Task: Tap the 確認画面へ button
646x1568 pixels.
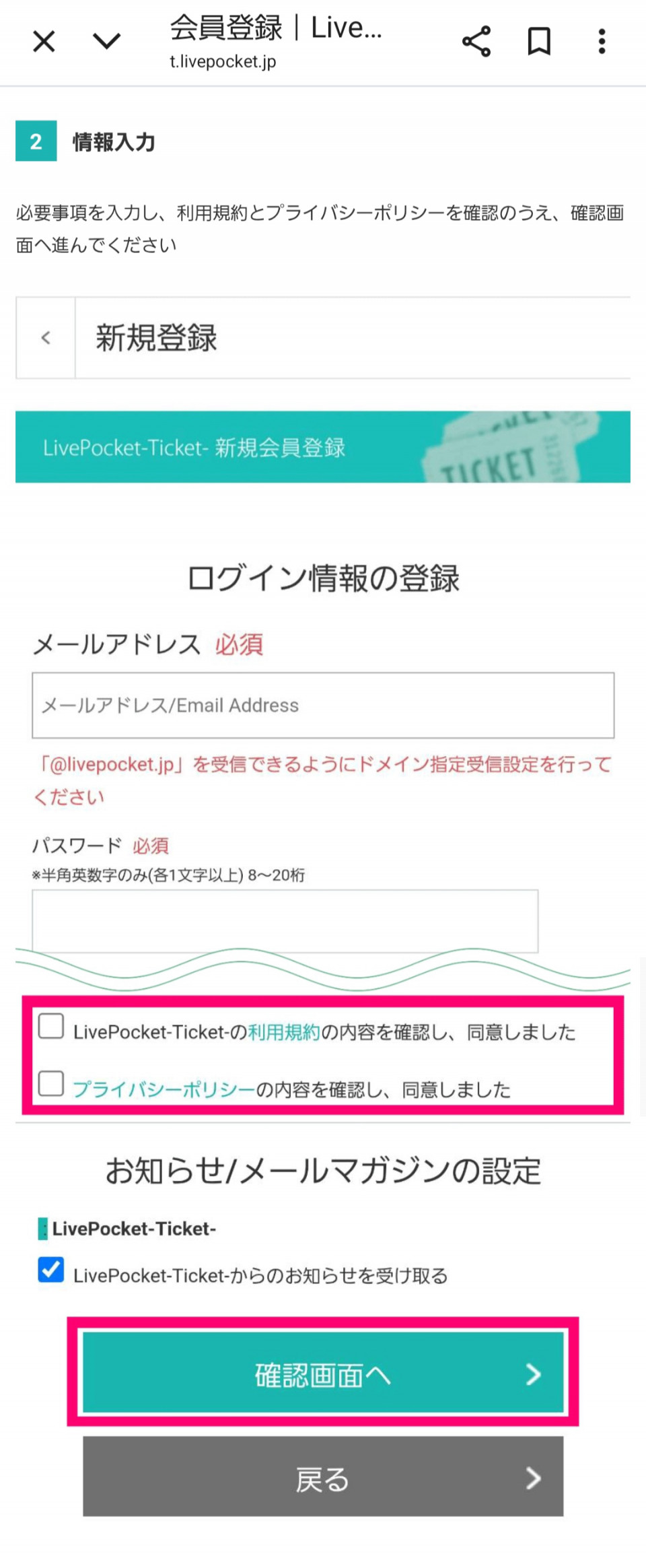Action: pos(323,1373)
